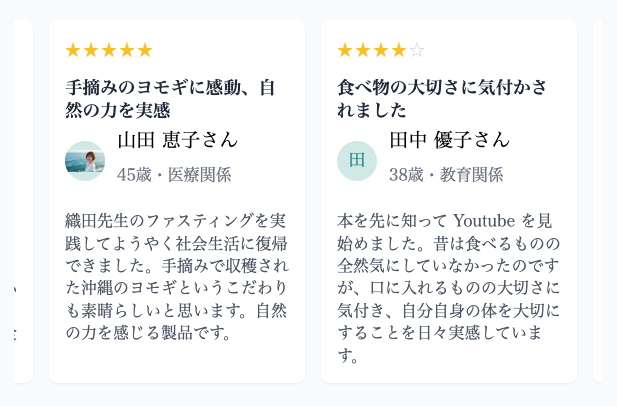Open the review titled 食べ物の大切さに気付かされました
Image resolution: width=617 pixels, height=406 pixels.
click(x=442, y=98)
